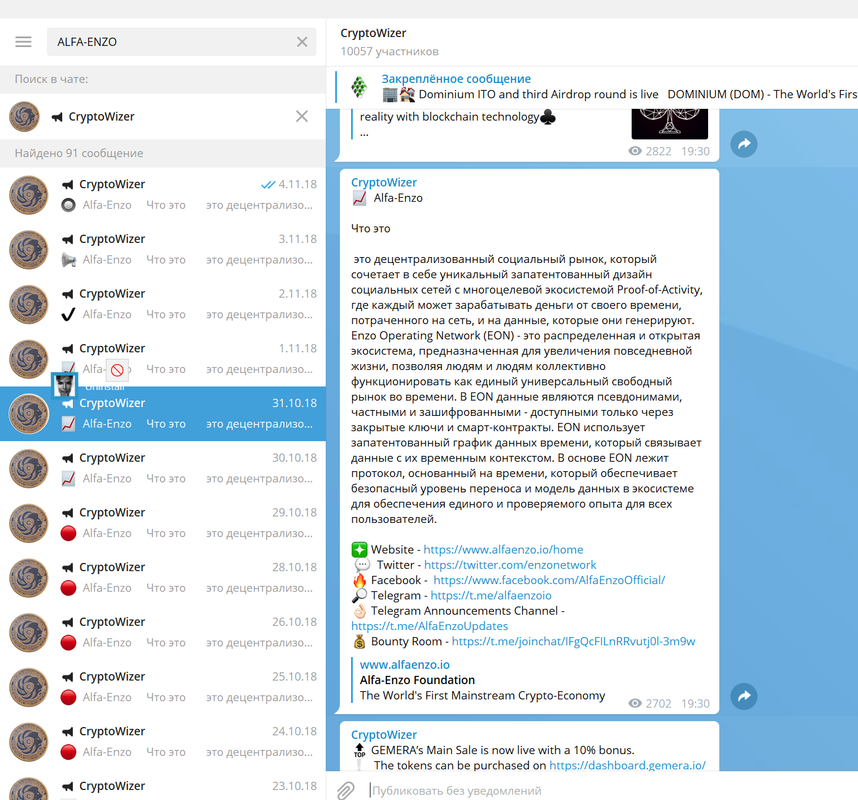Click the megaphone channel icon on 30.10.18 result
Viewport: 858px width, 800px height.
[x=67, y=458]
